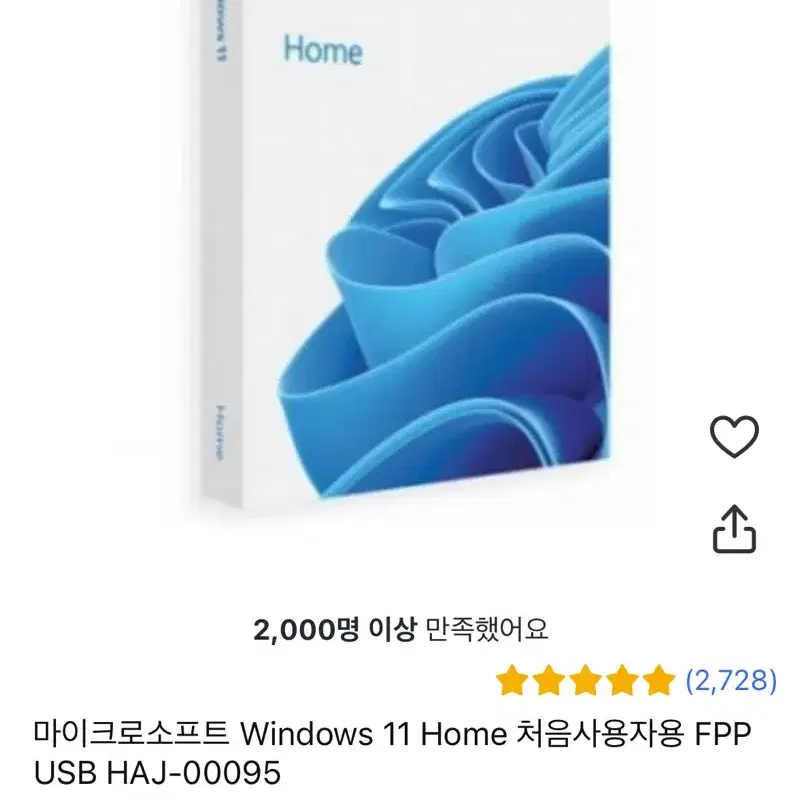Click the '처음사용자용' text in the title
Image resolution: width=802 pixels, height=802 pixels.
point(600,733)
